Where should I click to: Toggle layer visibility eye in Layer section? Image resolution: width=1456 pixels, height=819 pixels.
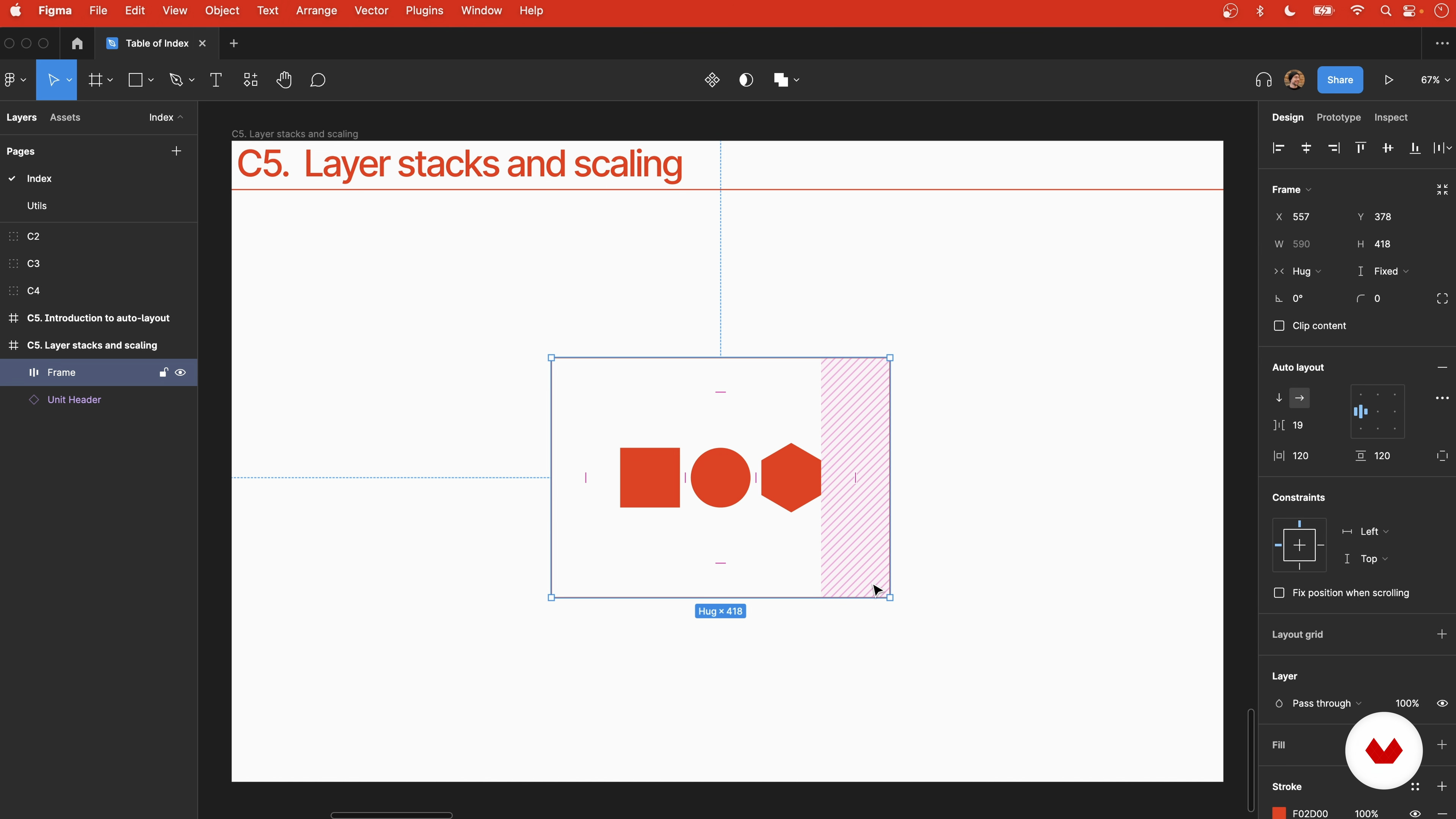point(1442,704)
